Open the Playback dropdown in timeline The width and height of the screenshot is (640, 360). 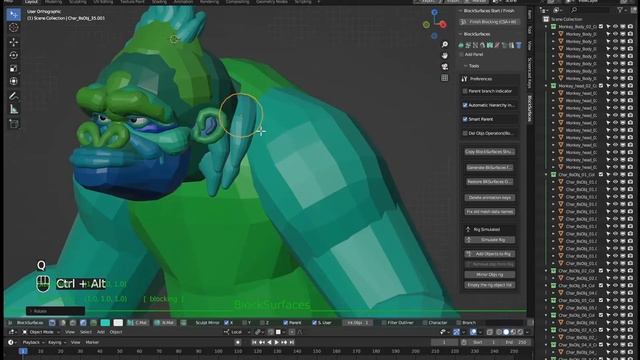(x=33, y=342)
